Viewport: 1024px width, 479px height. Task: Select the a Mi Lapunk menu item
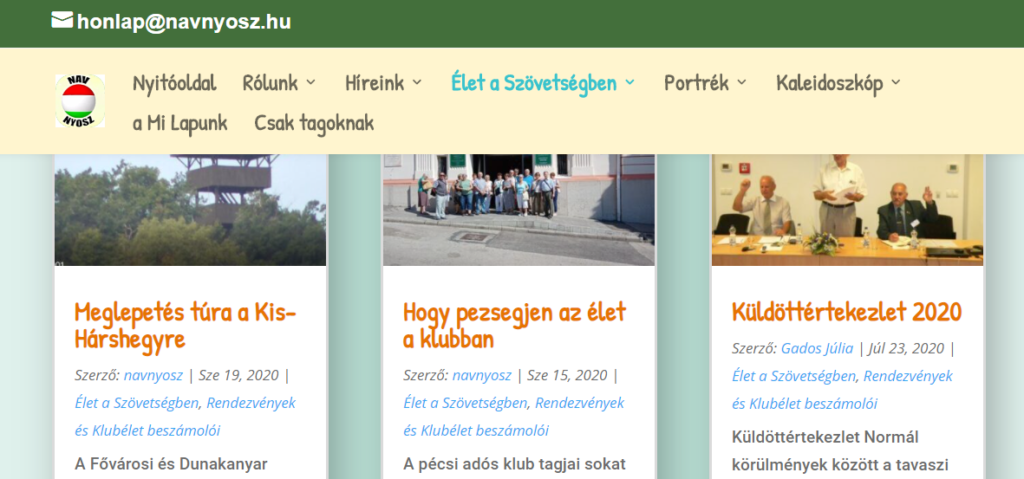tap(180, 124)
